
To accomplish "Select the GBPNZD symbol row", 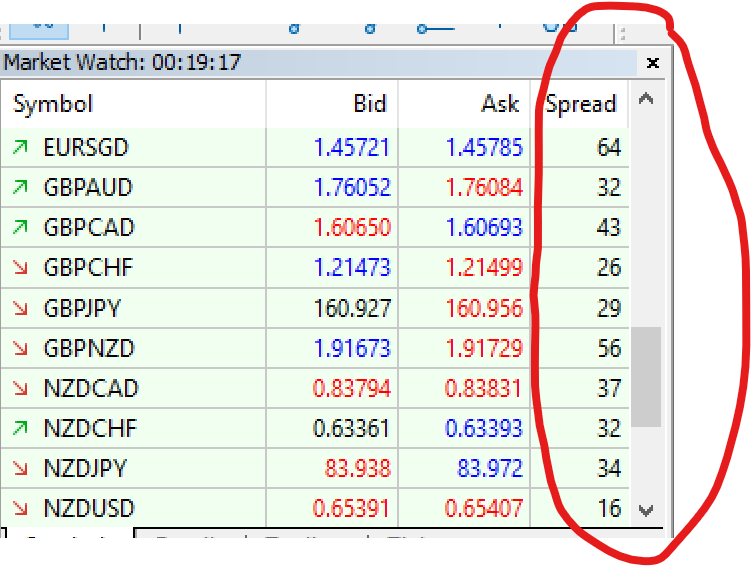I will (x=315, y=348).
